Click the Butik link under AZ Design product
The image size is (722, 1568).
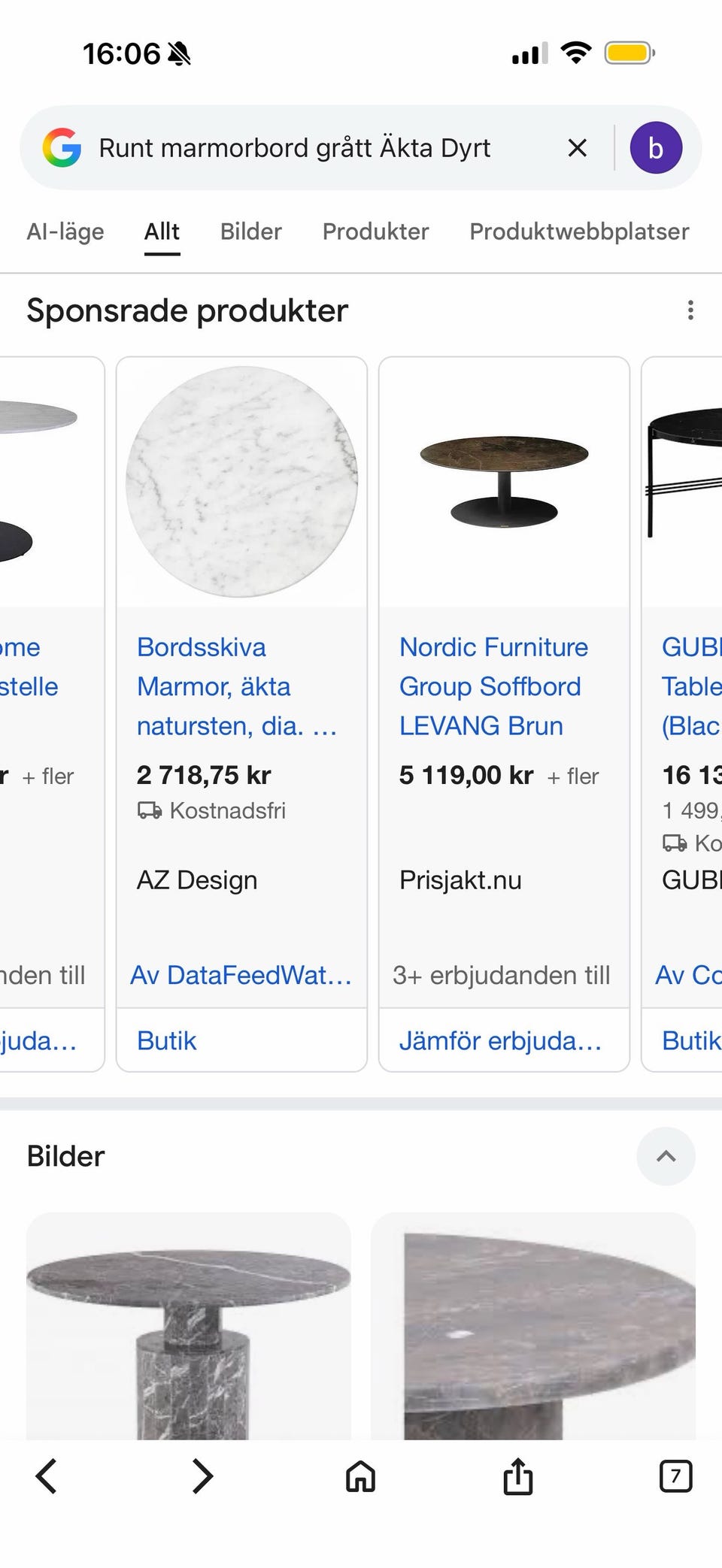(x=166, y=1040)
